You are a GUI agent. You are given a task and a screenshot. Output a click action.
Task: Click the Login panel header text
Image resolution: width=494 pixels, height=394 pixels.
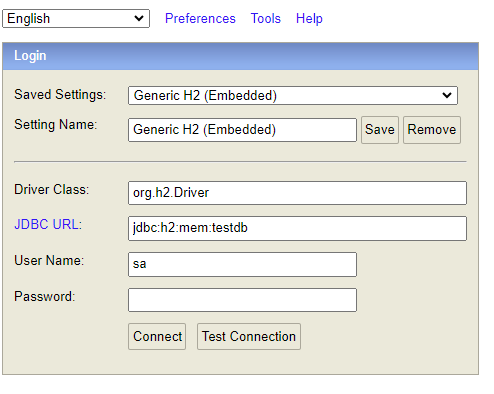(30, 56)
